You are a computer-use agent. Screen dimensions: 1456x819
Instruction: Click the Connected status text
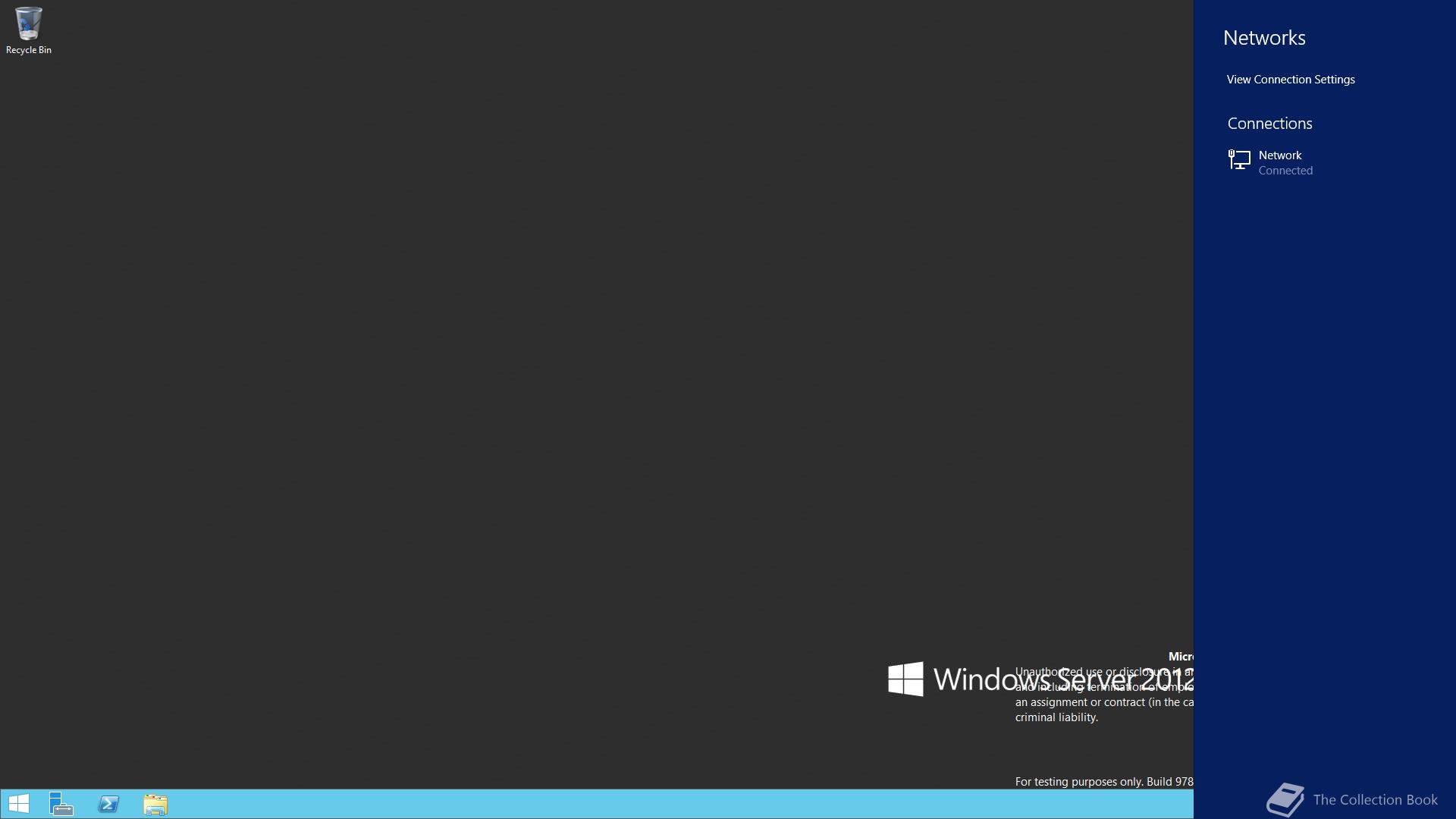tap(1285, 171)
